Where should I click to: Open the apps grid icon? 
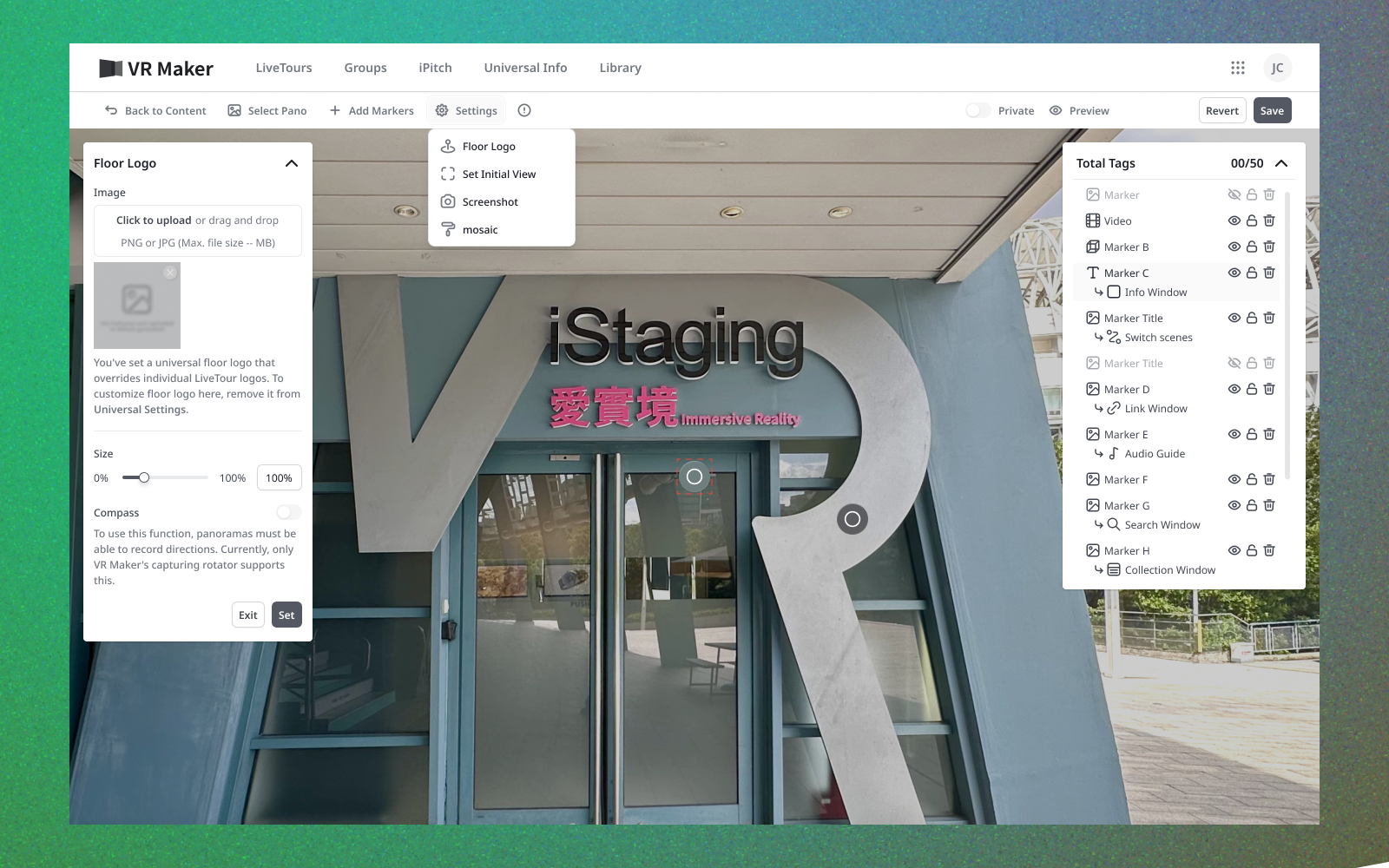(1238, 68)
